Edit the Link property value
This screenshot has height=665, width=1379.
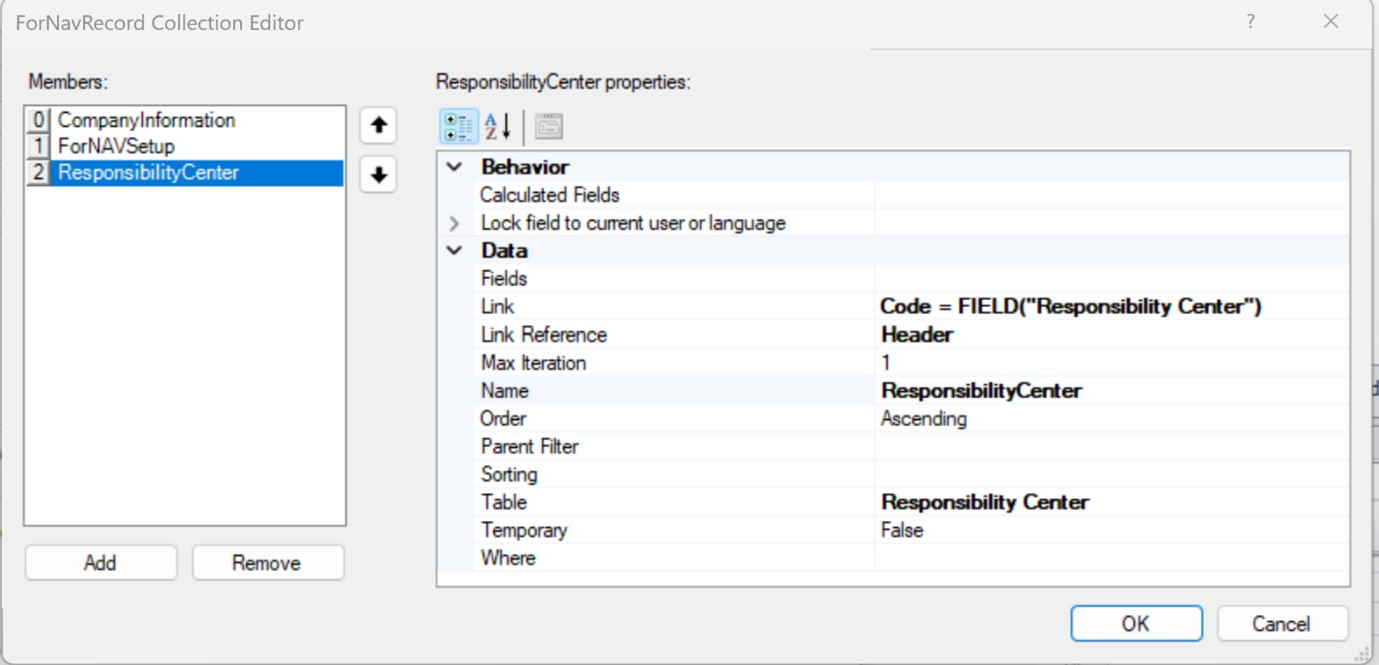pos(1112,307)
